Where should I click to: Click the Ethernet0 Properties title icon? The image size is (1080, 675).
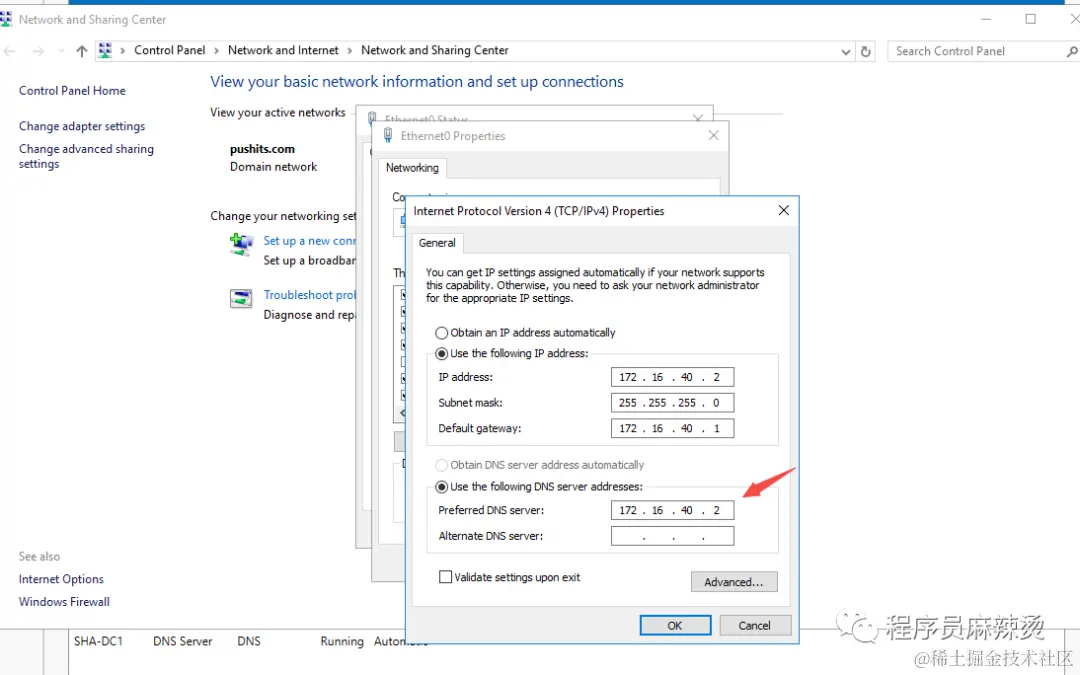(388, 136)
